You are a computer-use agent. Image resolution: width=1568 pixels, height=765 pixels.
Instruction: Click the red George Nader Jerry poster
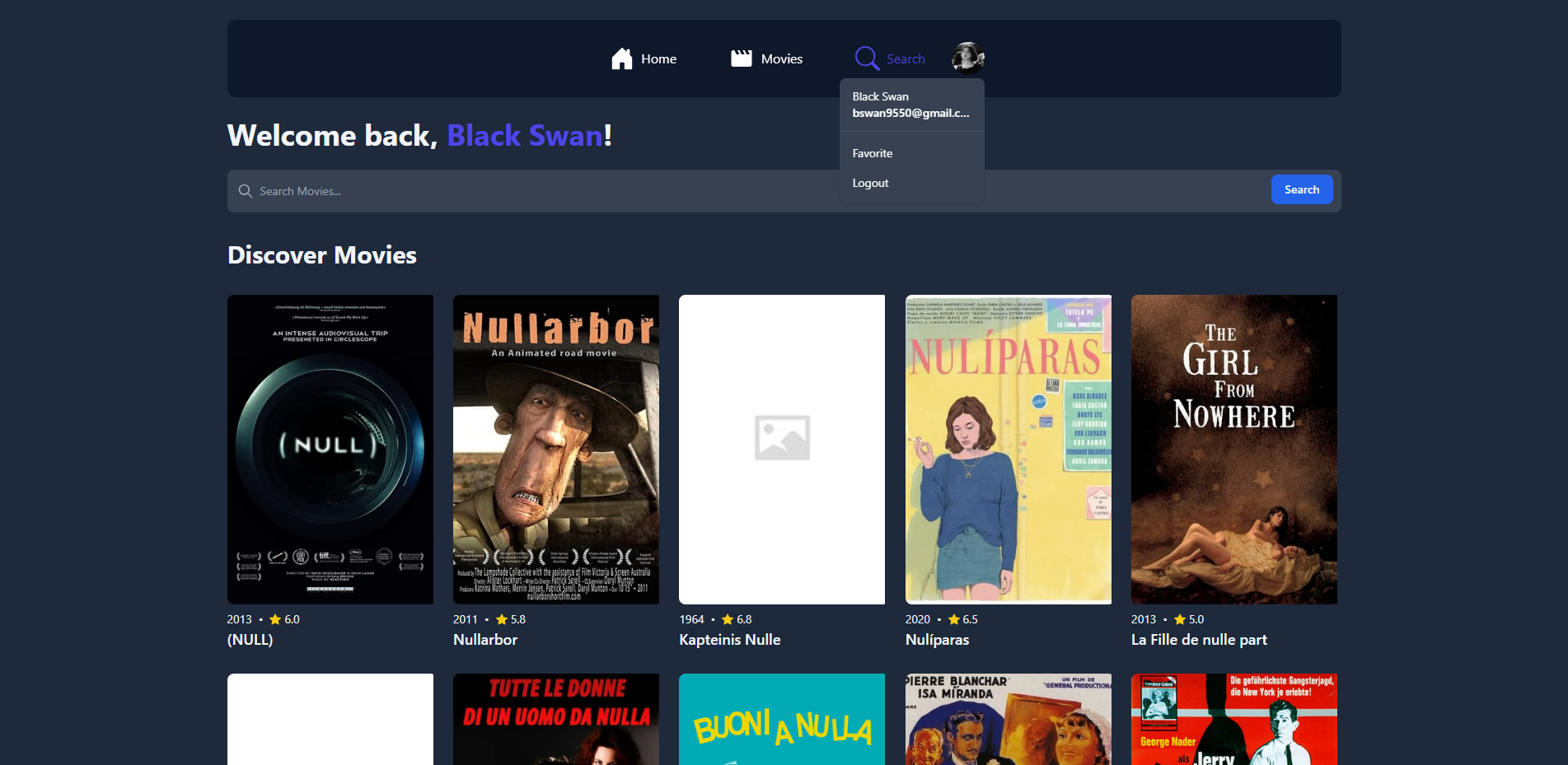coord(1234,720)
